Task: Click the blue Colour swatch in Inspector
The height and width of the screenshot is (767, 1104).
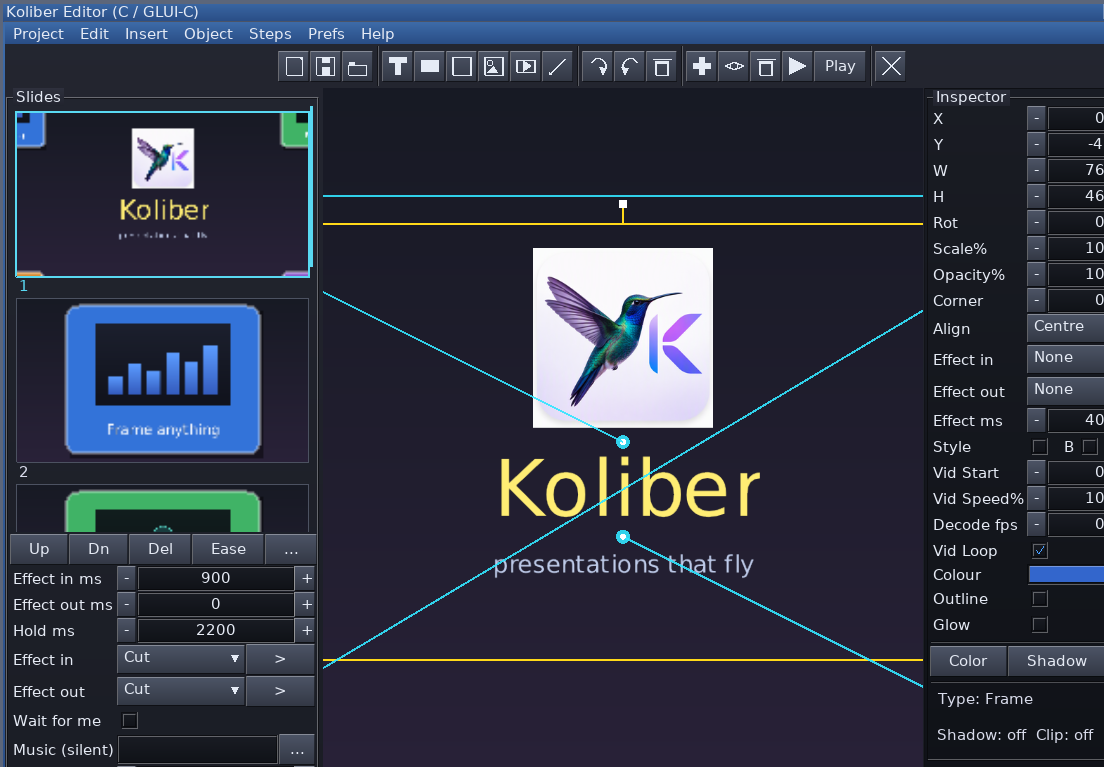Action: 1066,574
